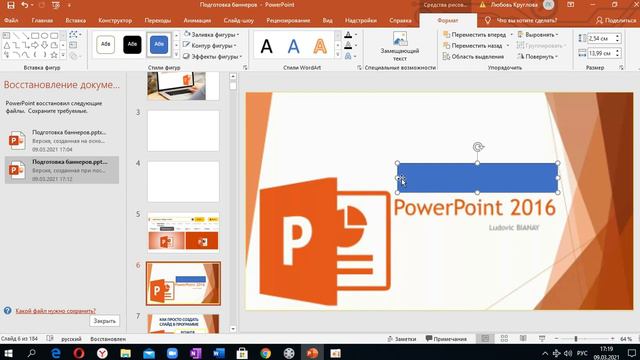Viewport: 640px width, 360px height.
Task: Switch to Reading view icon
Action: (x=523, y=339)
